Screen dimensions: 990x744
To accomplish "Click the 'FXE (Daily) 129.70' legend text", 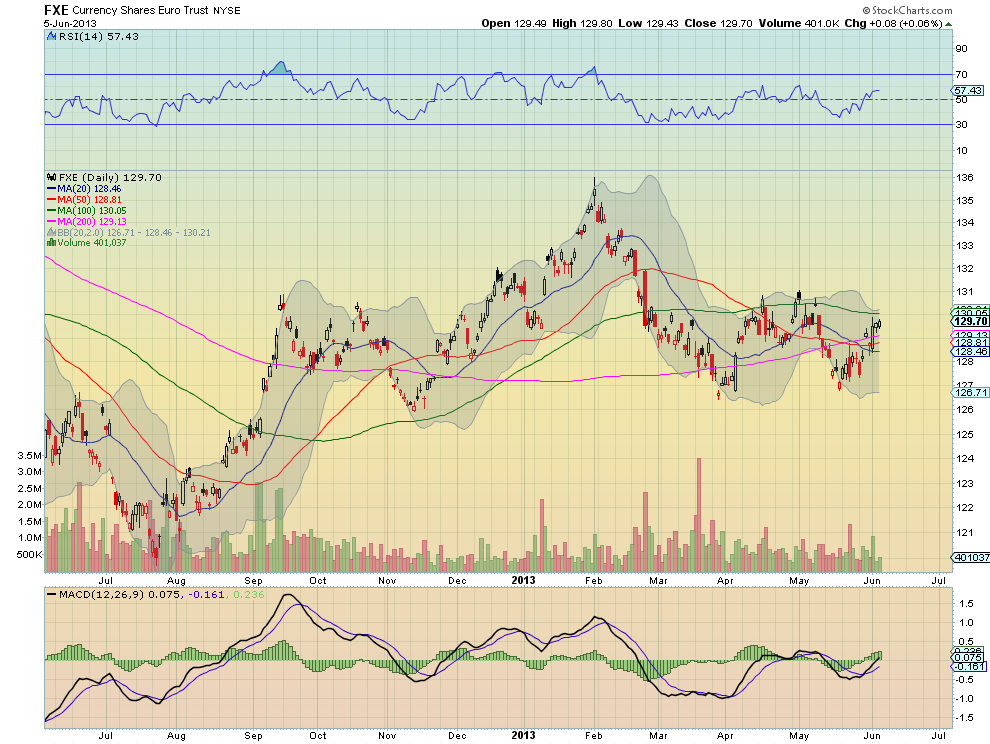I will 110,177.
